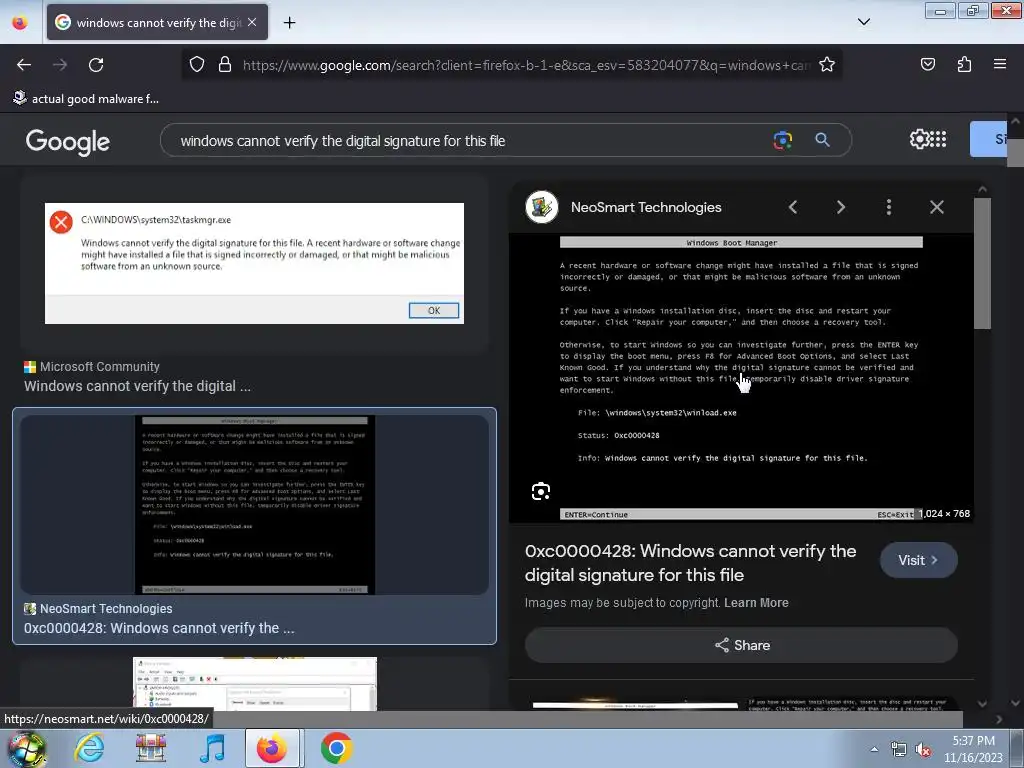1024x768 pixels.
Task: Open the Learn More copyright link
Action: click(x=756, y=603)
